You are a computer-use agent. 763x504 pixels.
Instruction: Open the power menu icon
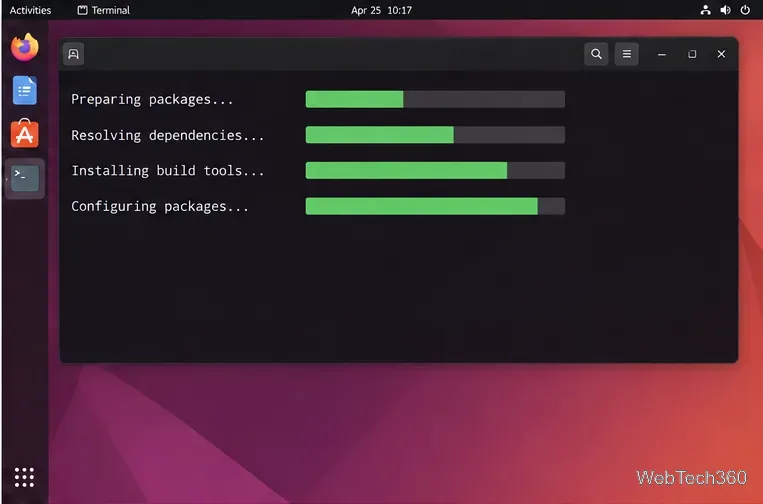[x=745, y=10]
